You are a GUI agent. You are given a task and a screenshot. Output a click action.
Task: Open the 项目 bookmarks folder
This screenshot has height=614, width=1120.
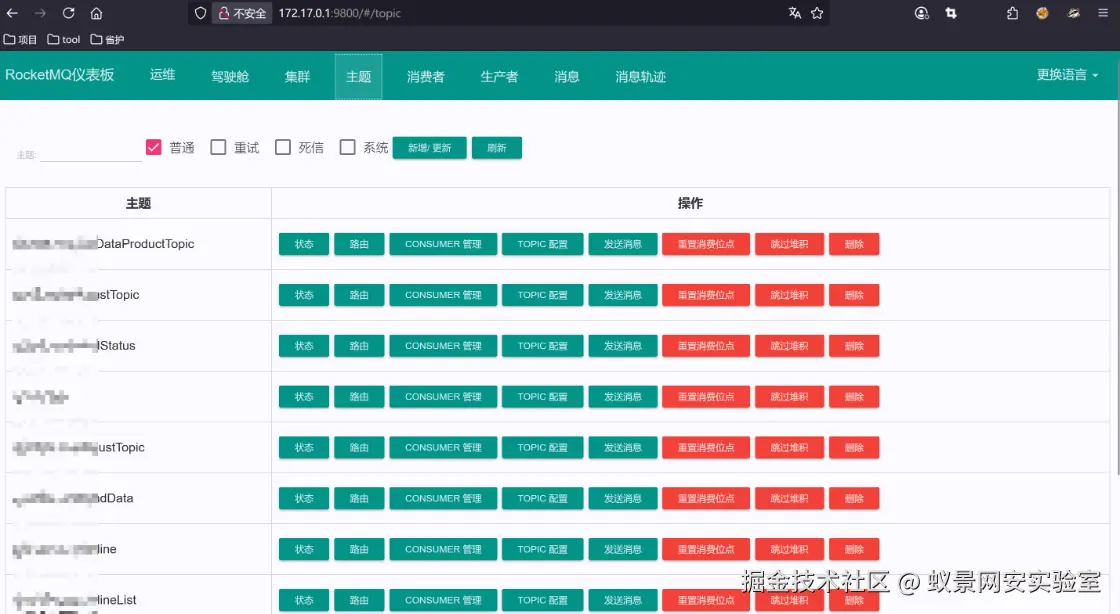20,39
